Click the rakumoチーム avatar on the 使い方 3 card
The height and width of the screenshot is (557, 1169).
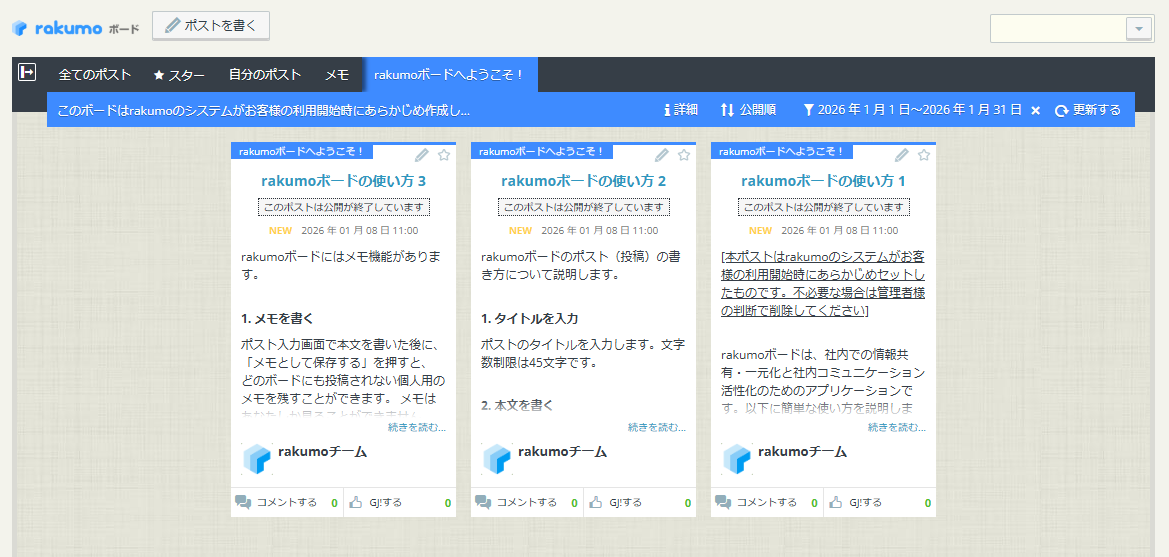coord(257,459)
